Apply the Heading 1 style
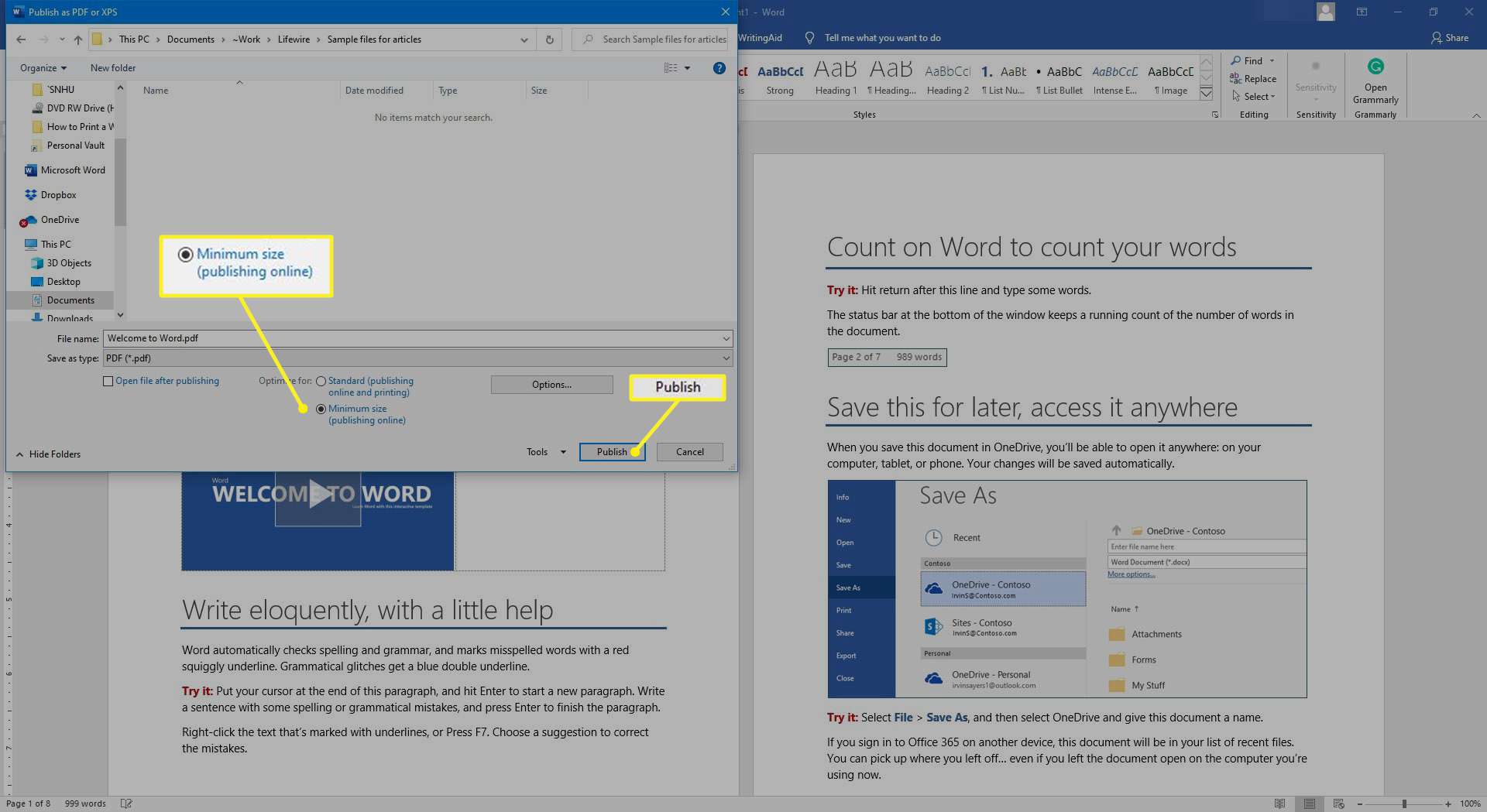Screen dimensions: 1487x812 click(x=836, y=78)
